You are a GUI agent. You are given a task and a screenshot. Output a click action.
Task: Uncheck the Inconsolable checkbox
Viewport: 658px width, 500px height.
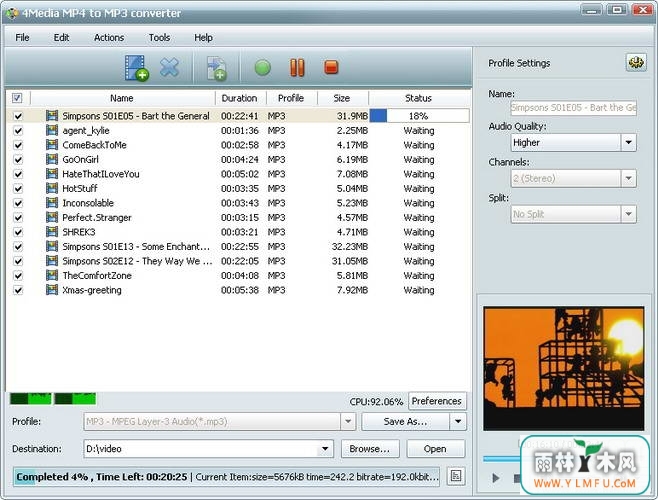18,203
